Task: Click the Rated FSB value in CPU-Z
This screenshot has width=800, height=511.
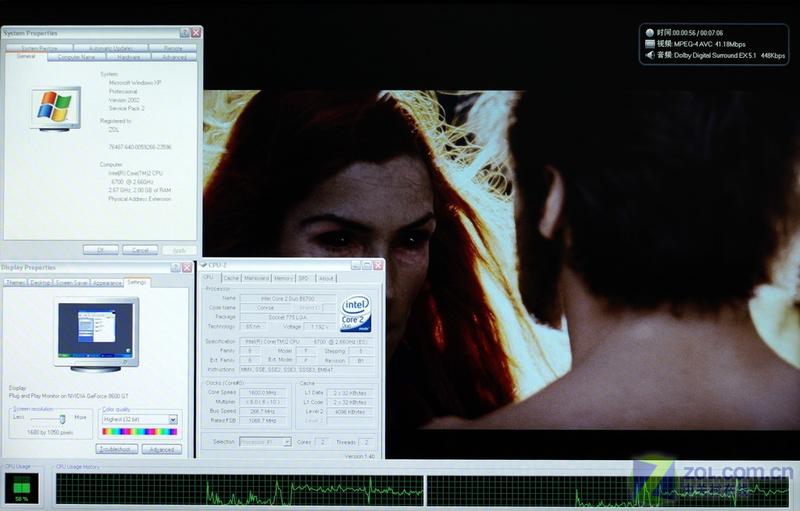Action: tap(262, 421)
